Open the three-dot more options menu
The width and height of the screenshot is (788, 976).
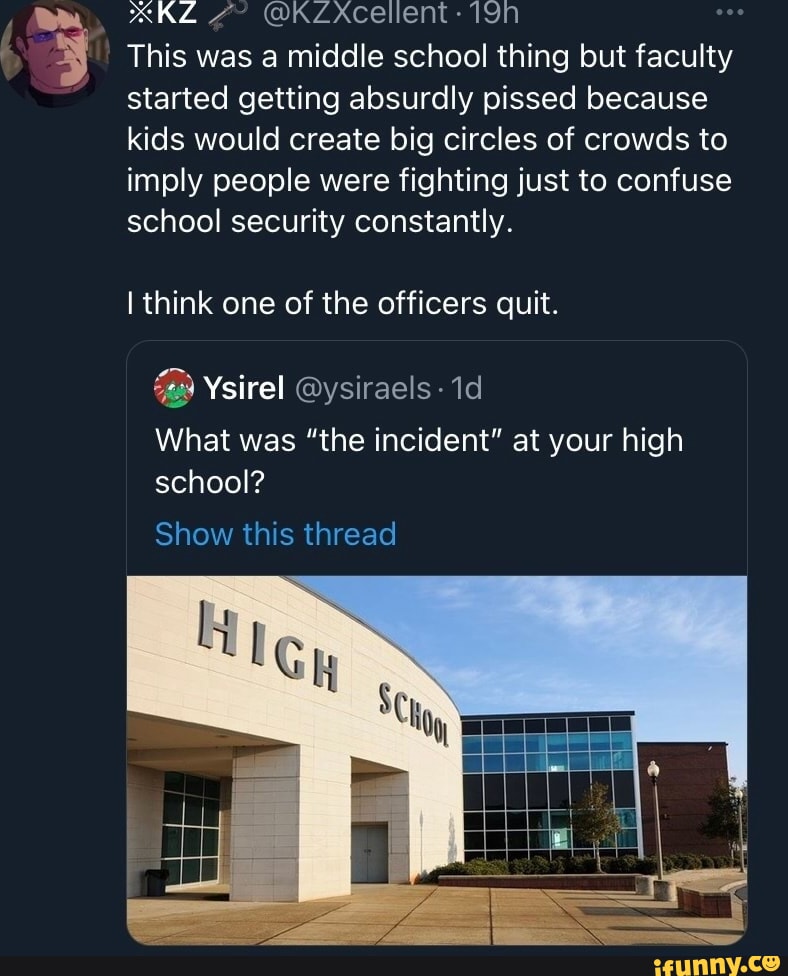tap(733, 14)
